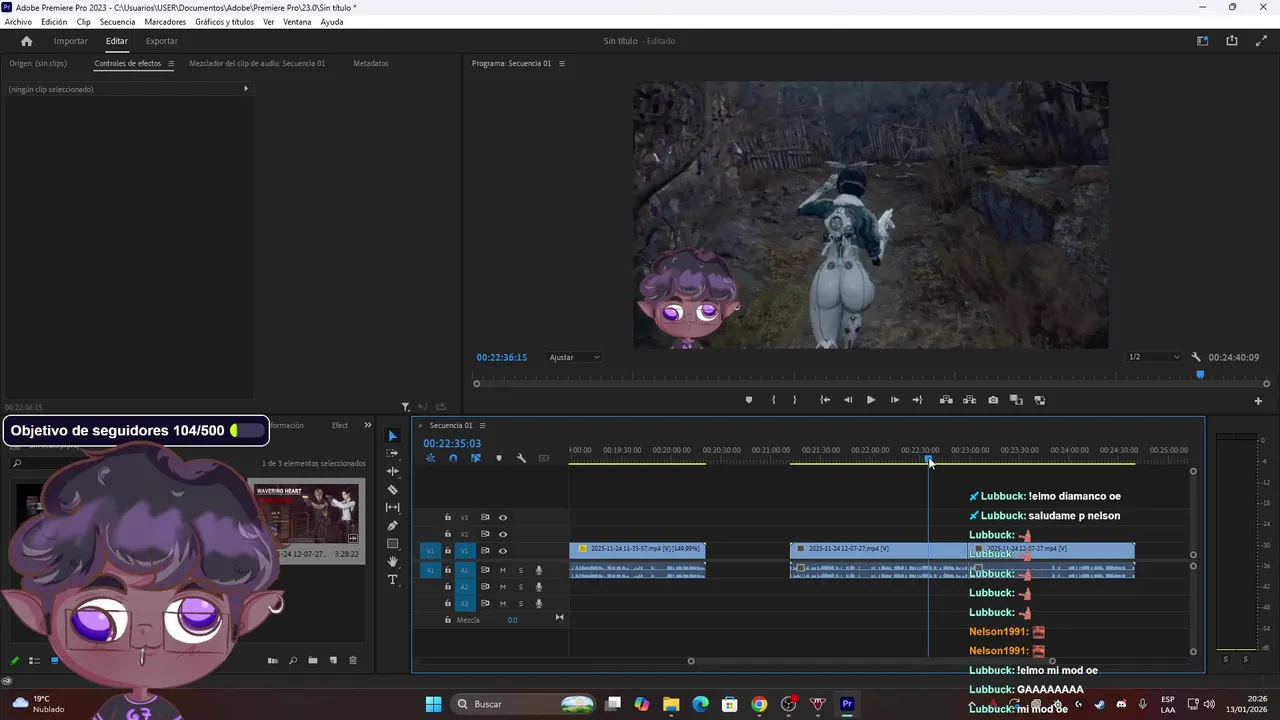The height and width of the screenshot is (720, 1280).
Task: Click the Play button in Program monitor
Action: coord(871,400)
